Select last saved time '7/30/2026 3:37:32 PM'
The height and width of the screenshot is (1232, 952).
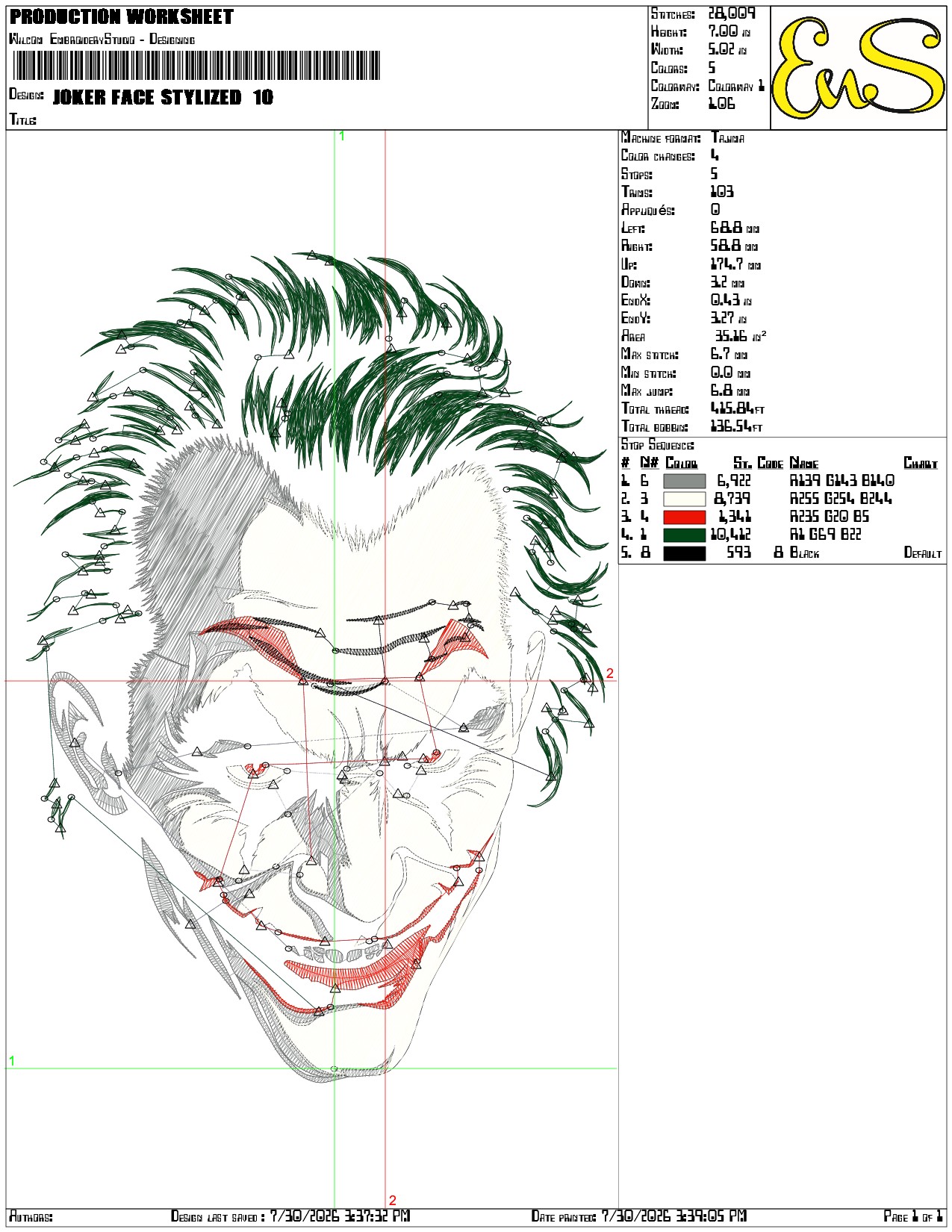coord(340,1216)
